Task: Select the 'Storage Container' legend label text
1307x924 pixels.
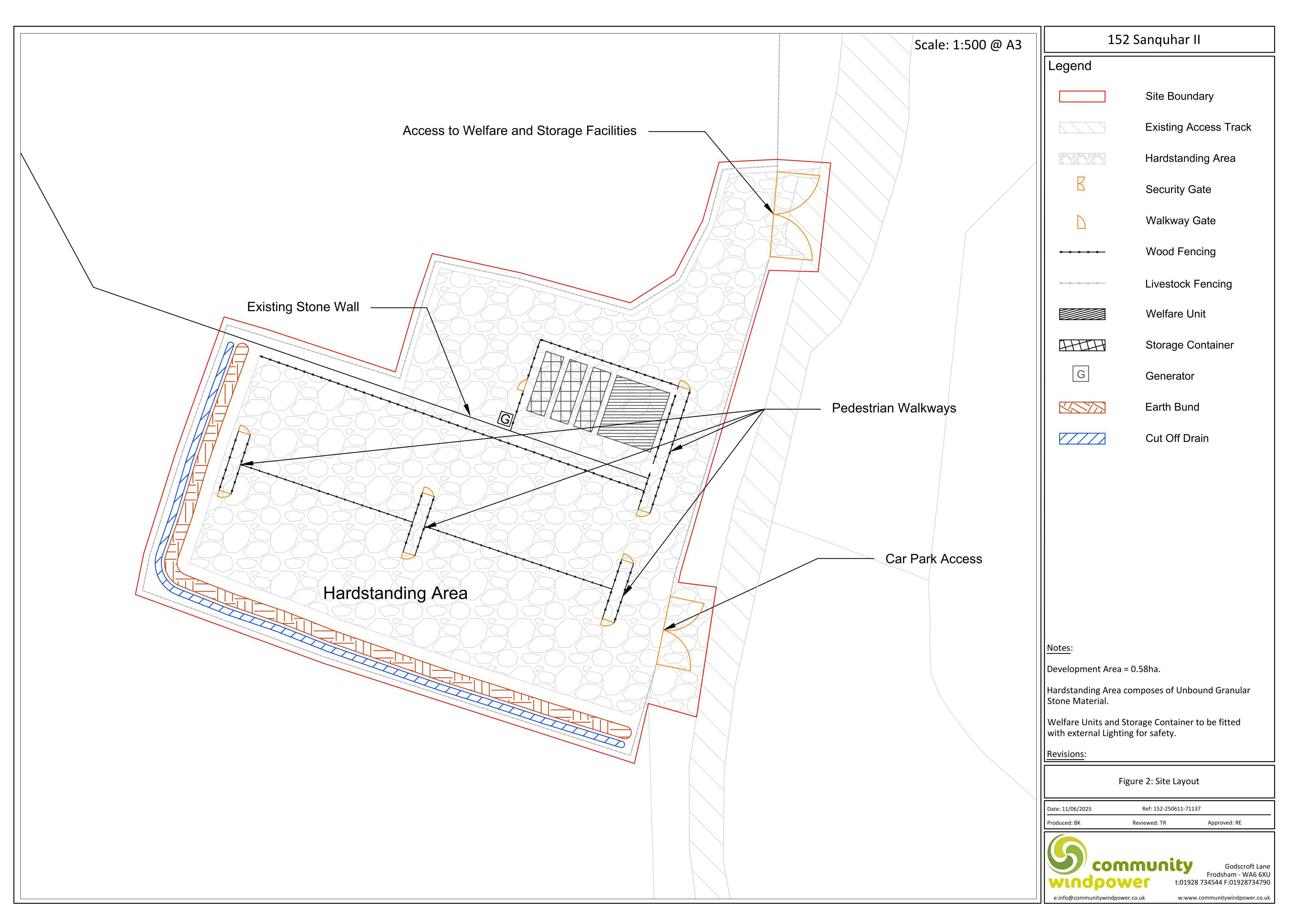Action: point(1189,345)
